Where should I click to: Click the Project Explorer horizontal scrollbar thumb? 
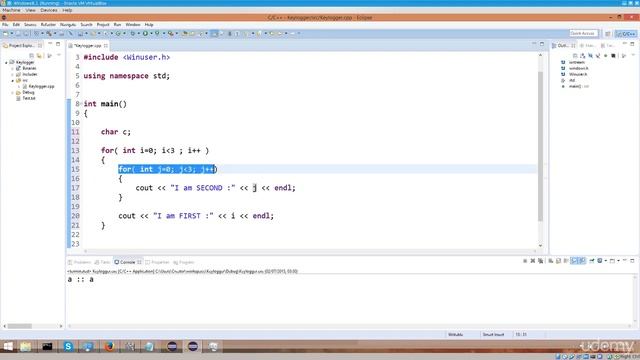(x=20, y=326)
